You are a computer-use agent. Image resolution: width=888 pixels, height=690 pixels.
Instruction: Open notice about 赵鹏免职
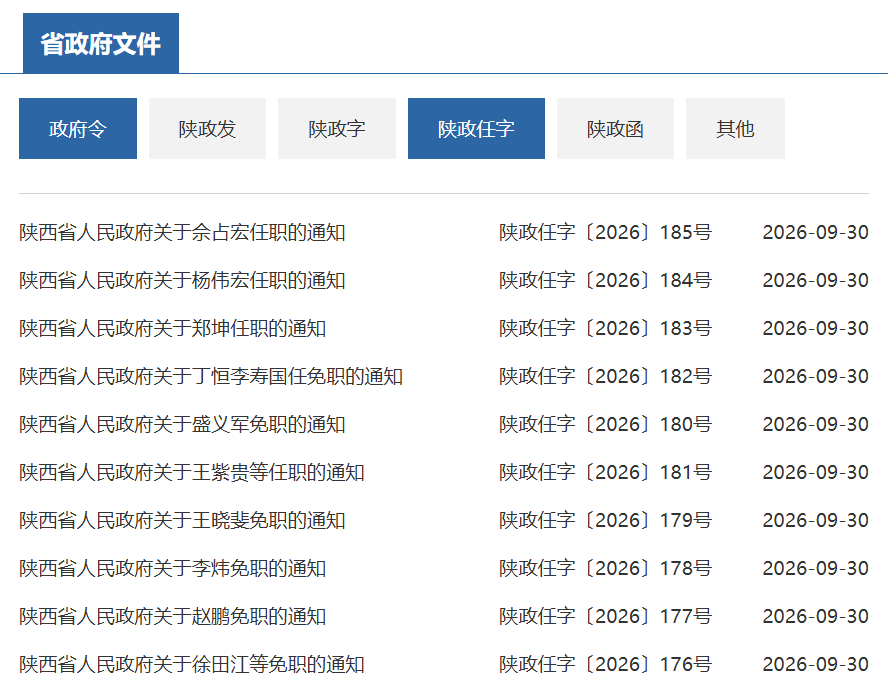pos(173,616)
